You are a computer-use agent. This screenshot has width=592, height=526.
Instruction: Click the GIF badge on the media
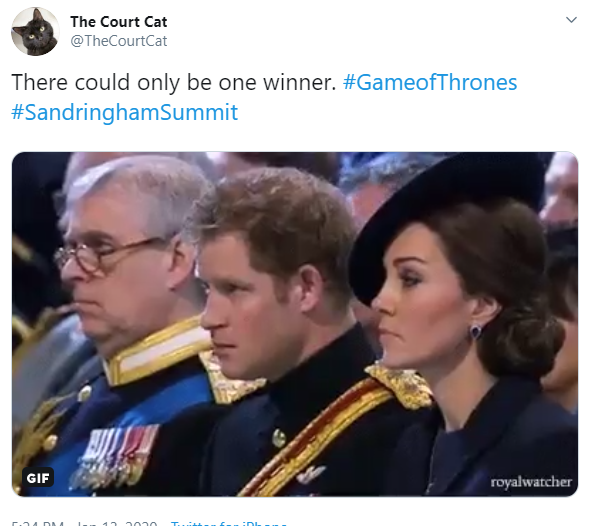38,478
